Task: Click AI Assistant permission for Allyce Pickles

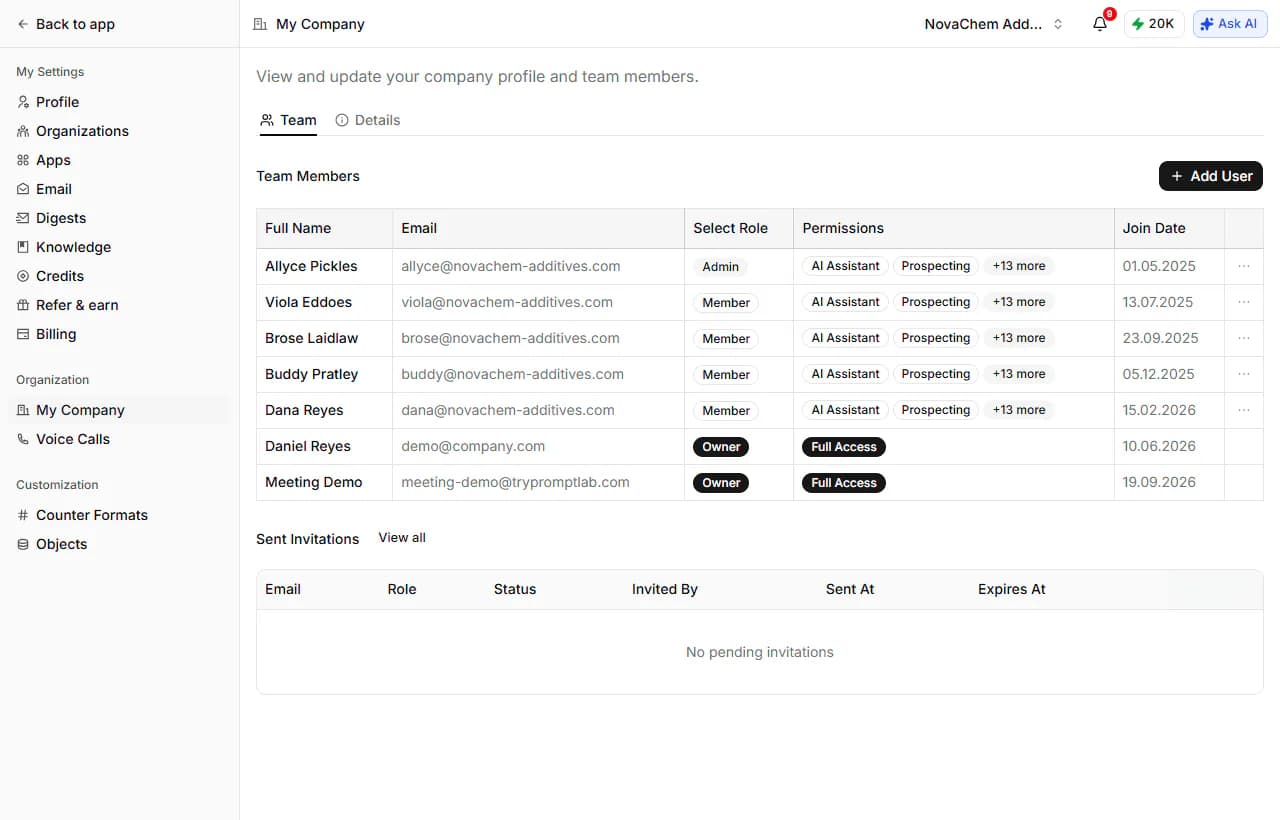Action: [845, 266]
